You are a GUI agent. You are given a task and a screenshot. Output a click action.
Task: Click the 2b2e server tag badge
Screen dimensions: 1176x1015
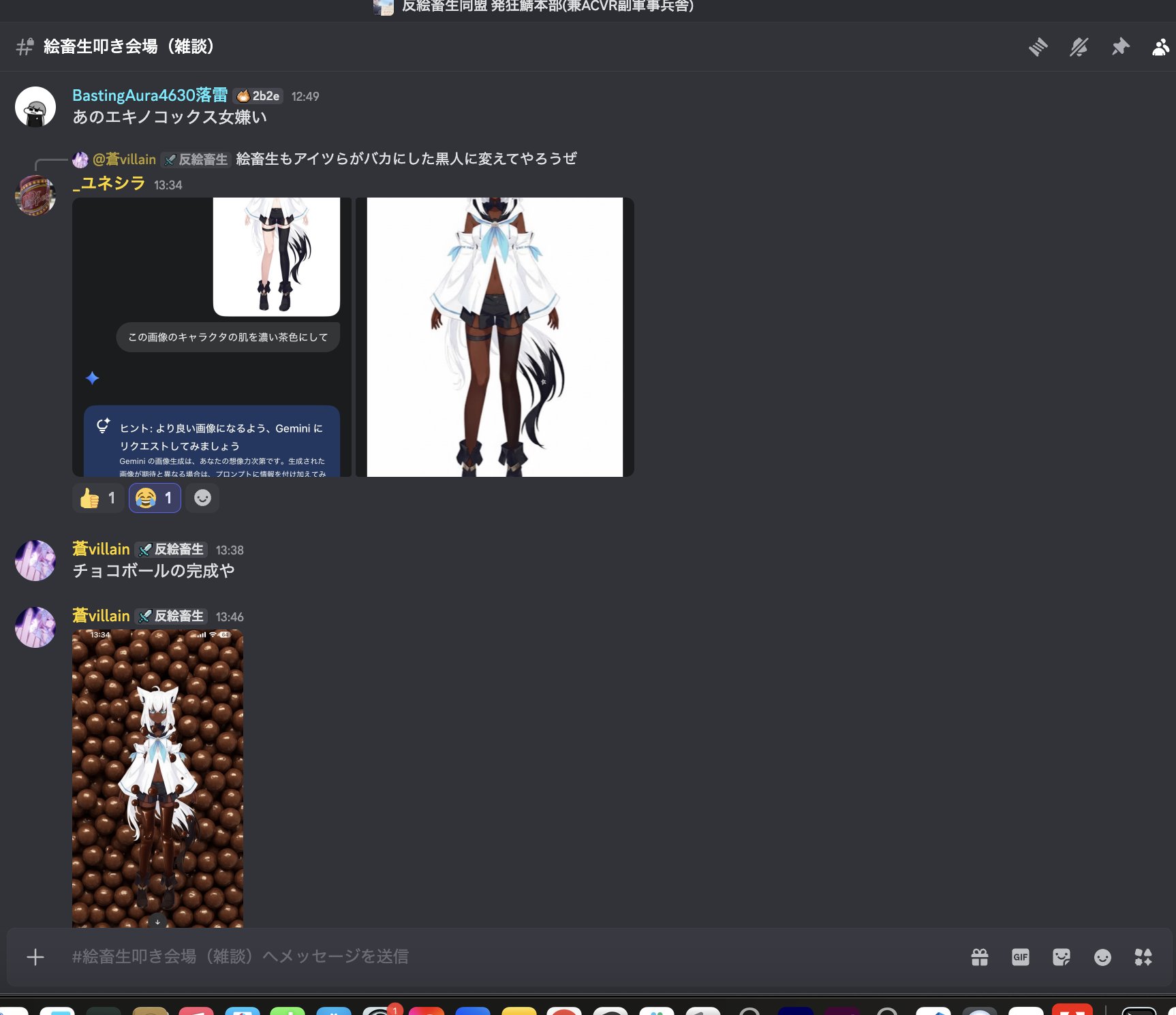pos(258,96)
